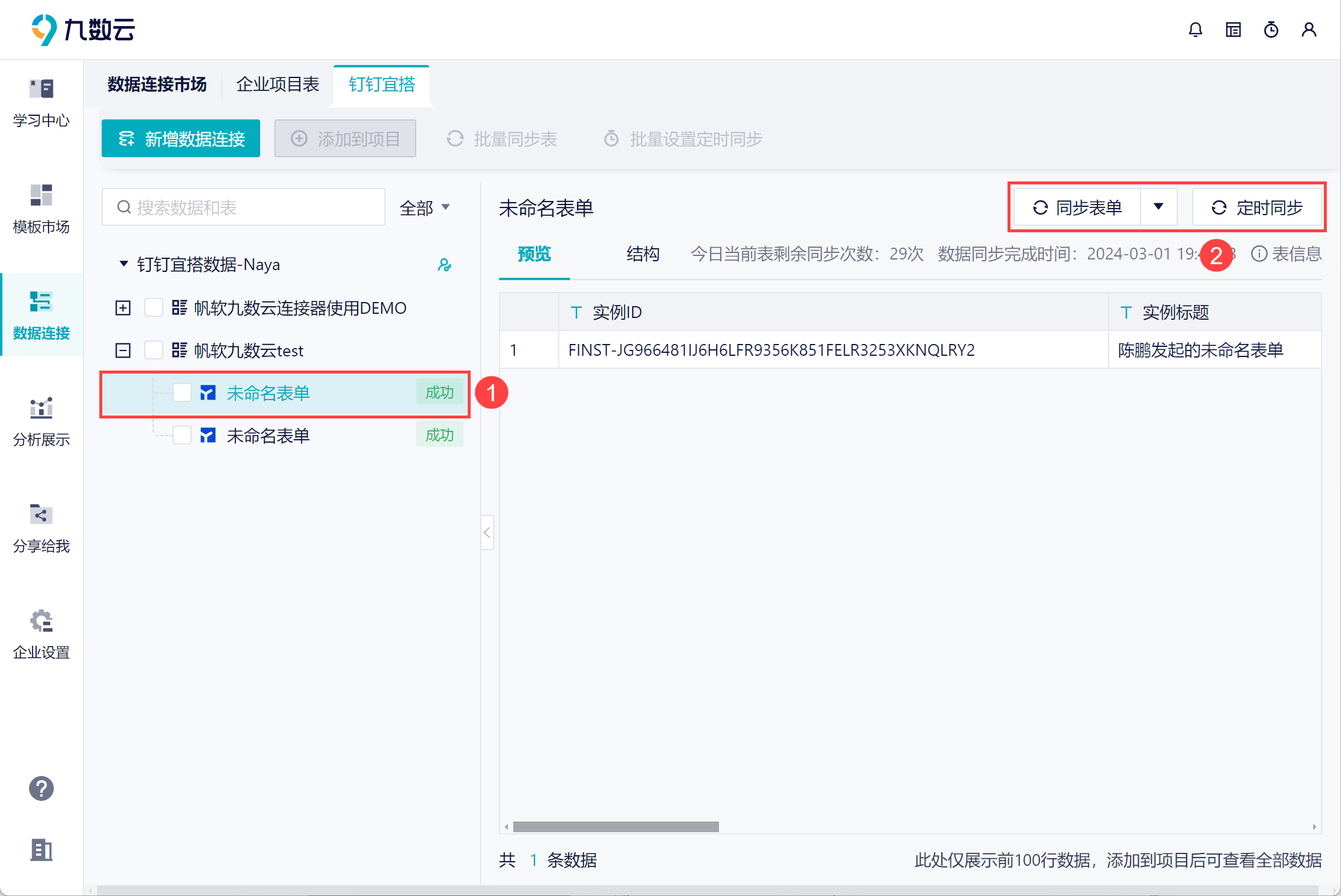The height and width of the screenshot is (896, 1341).
Task: Open the 全部 filter dropdown
Action: point(425,207)
